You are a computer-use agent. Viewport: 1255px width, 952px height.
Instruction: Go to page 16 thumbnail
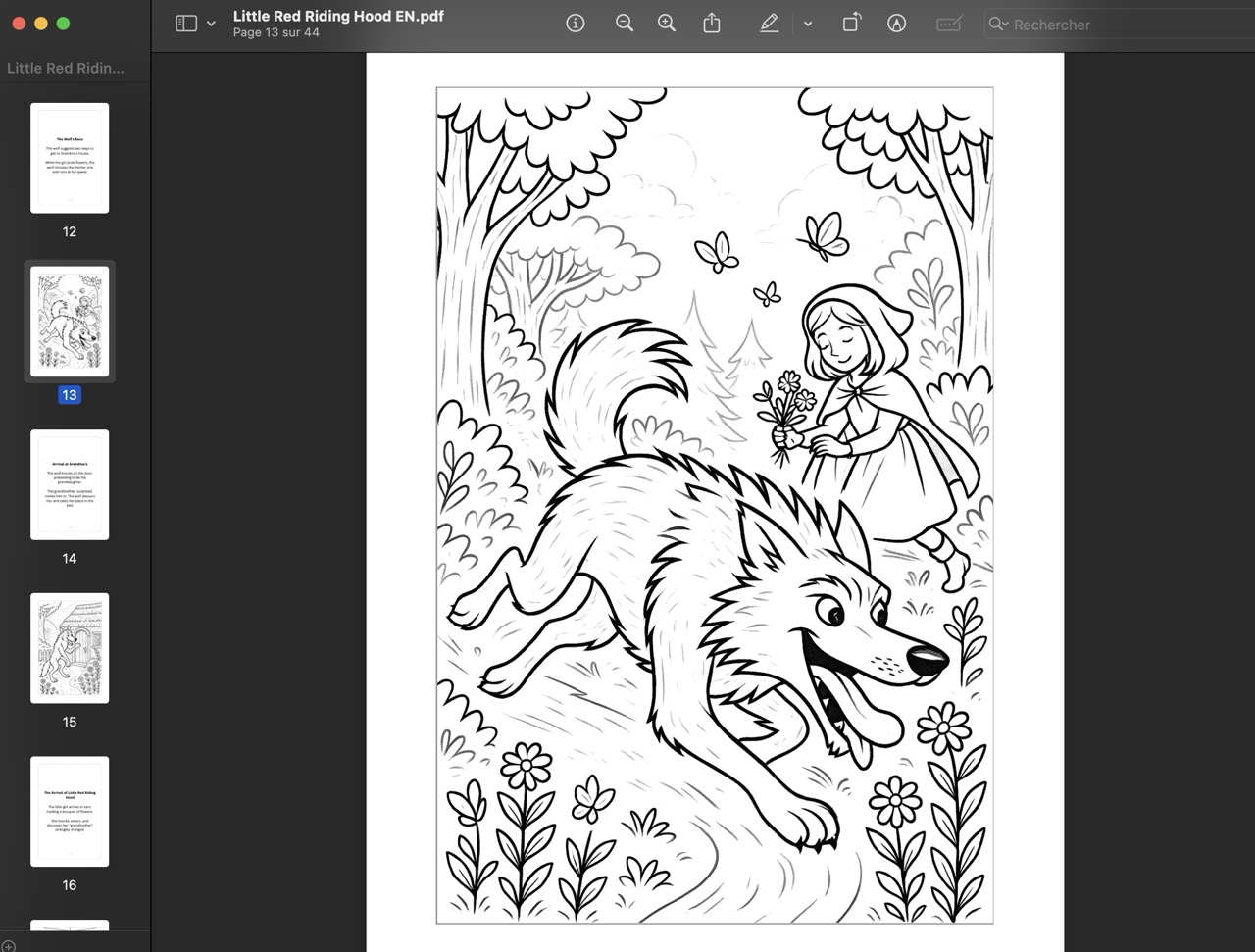tap(70, 811)
